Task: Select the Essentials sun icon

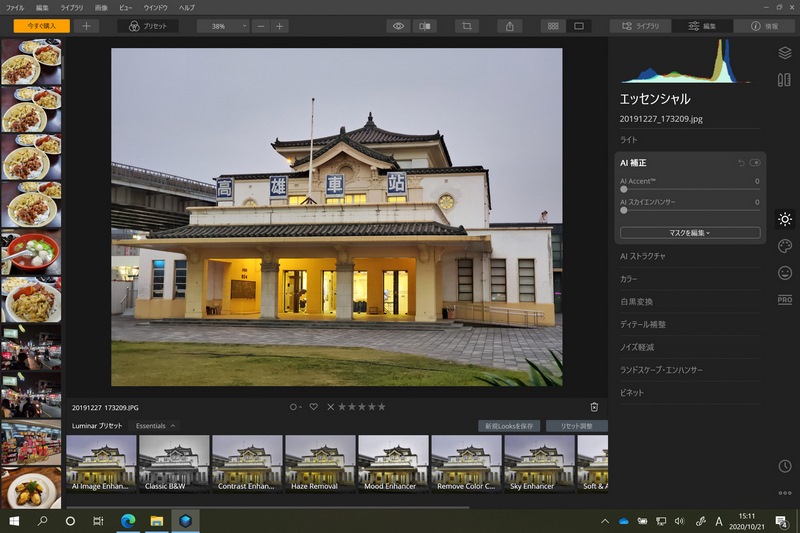Action: [x=785, y=219]
